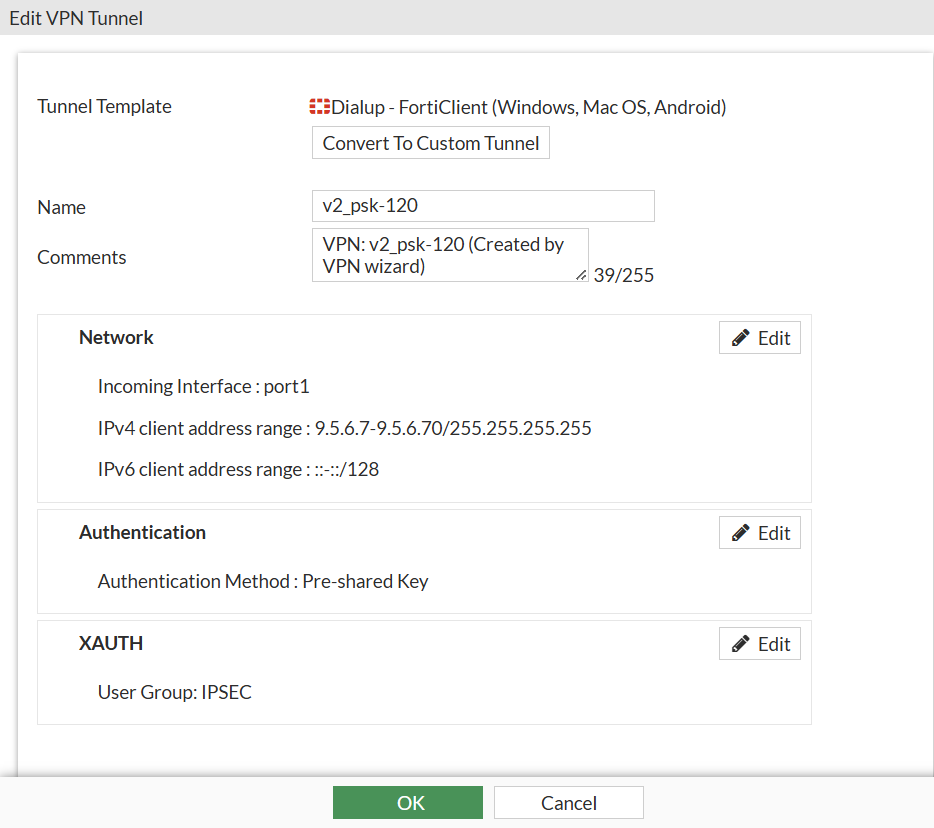Click the 39/255 comment character counter

[x=624, y=275]
